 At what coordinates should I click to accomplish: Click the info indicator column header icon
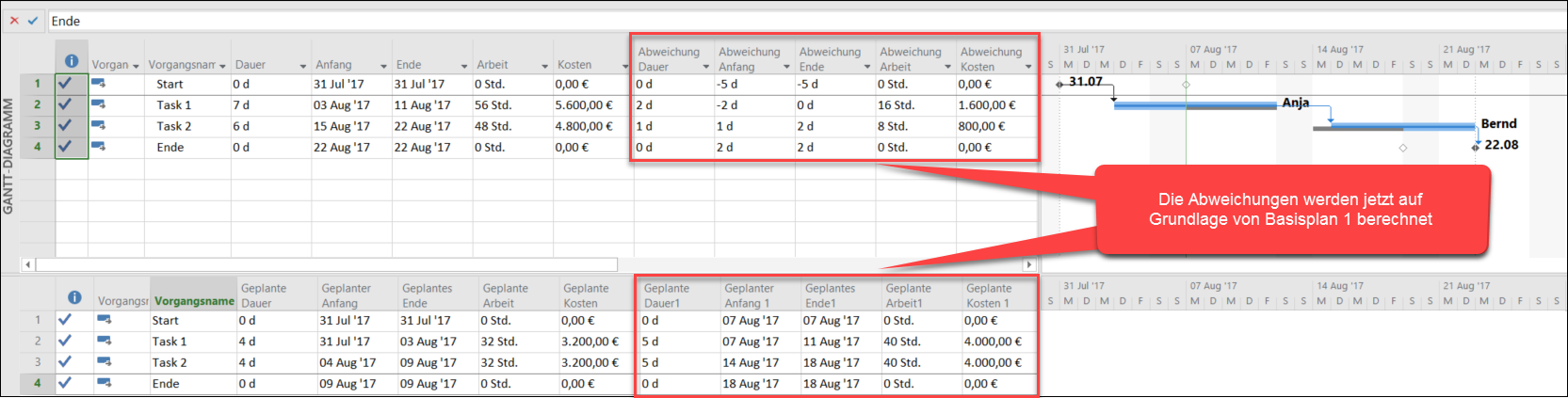[72, 61]
